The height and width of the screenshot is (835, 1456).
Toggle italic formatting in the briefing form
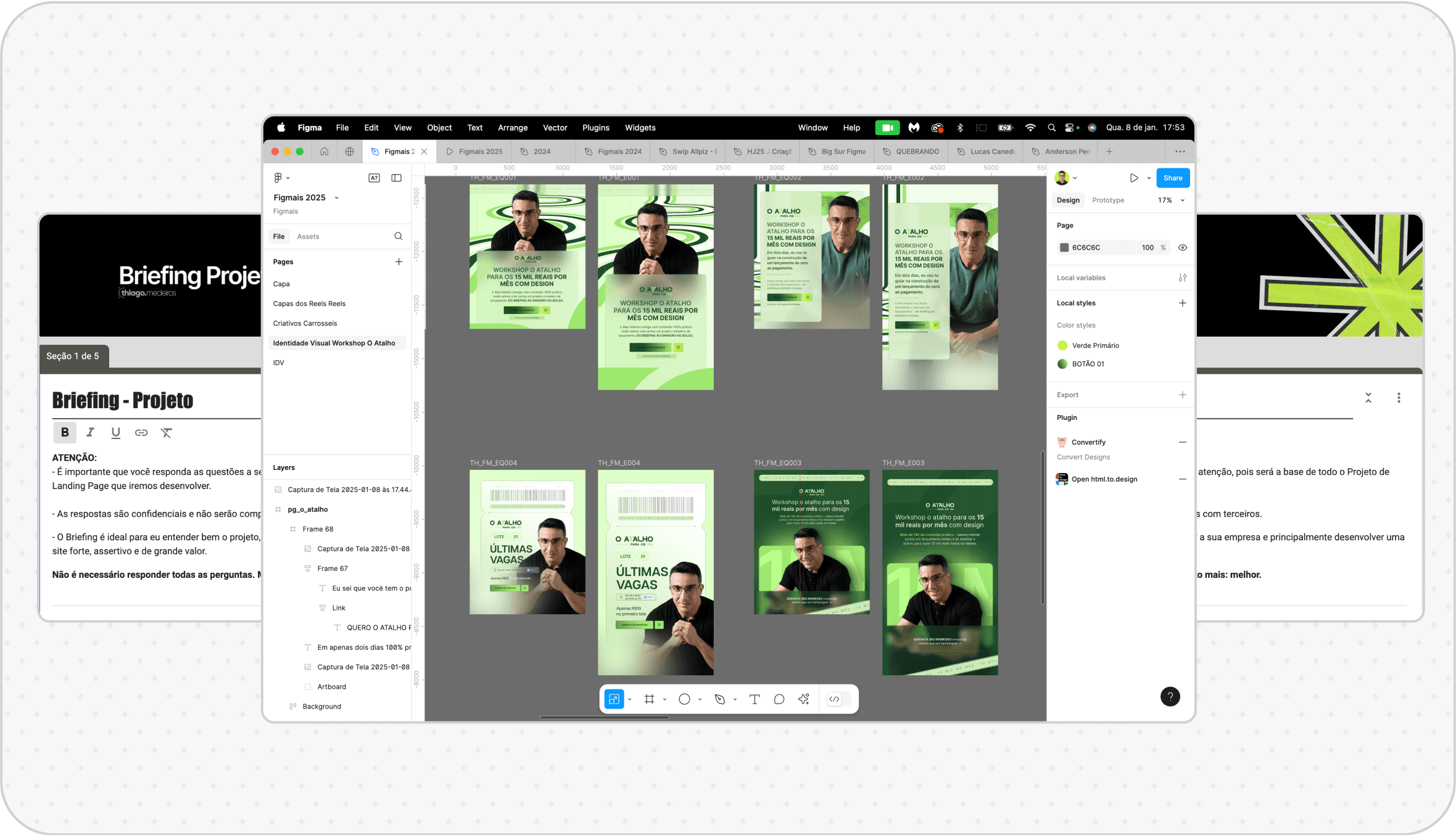click(x=90, y=432)
